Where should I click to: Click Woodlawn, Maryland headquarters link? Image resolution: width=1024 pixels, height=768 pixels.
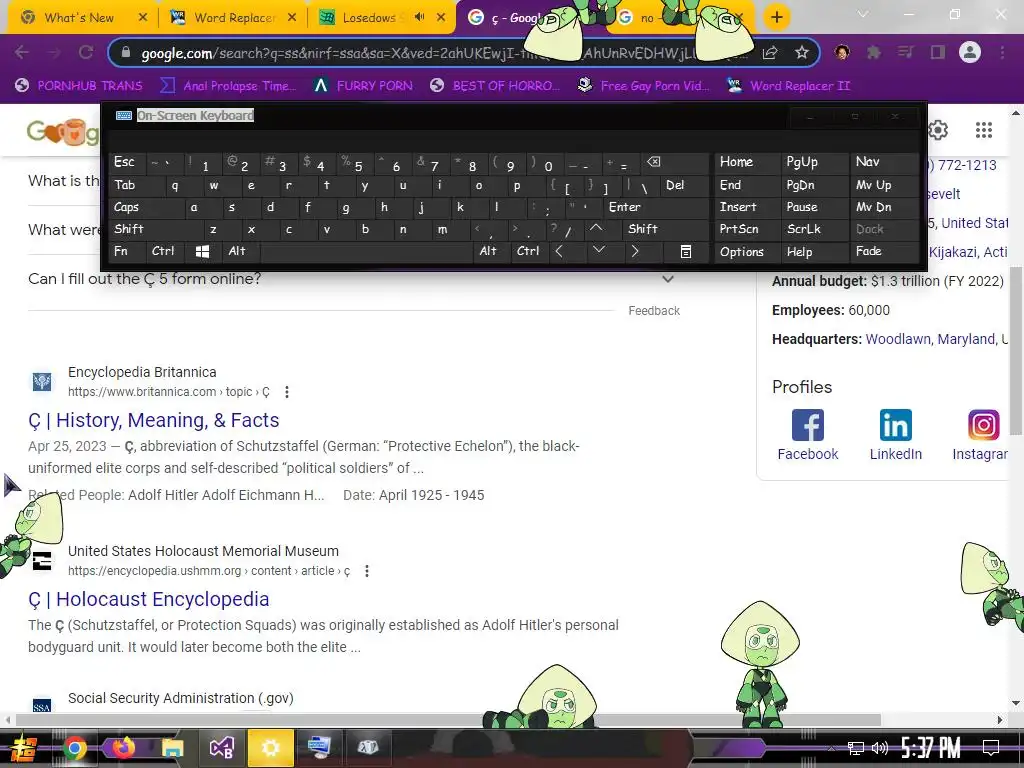(930, 339)
